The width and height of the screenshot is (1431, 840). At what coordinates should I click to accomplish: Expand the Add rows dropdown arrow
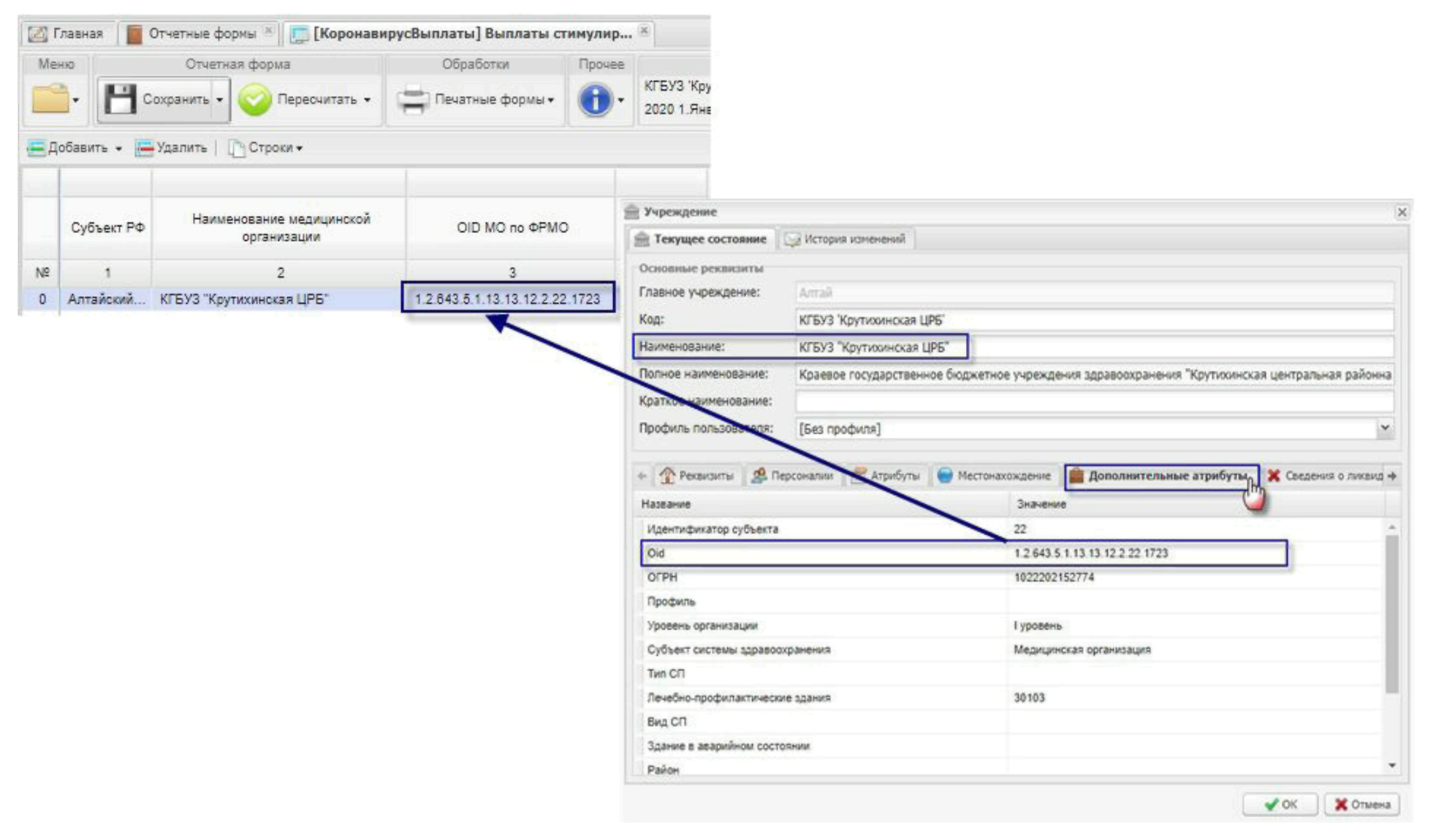tap(119, 149)
